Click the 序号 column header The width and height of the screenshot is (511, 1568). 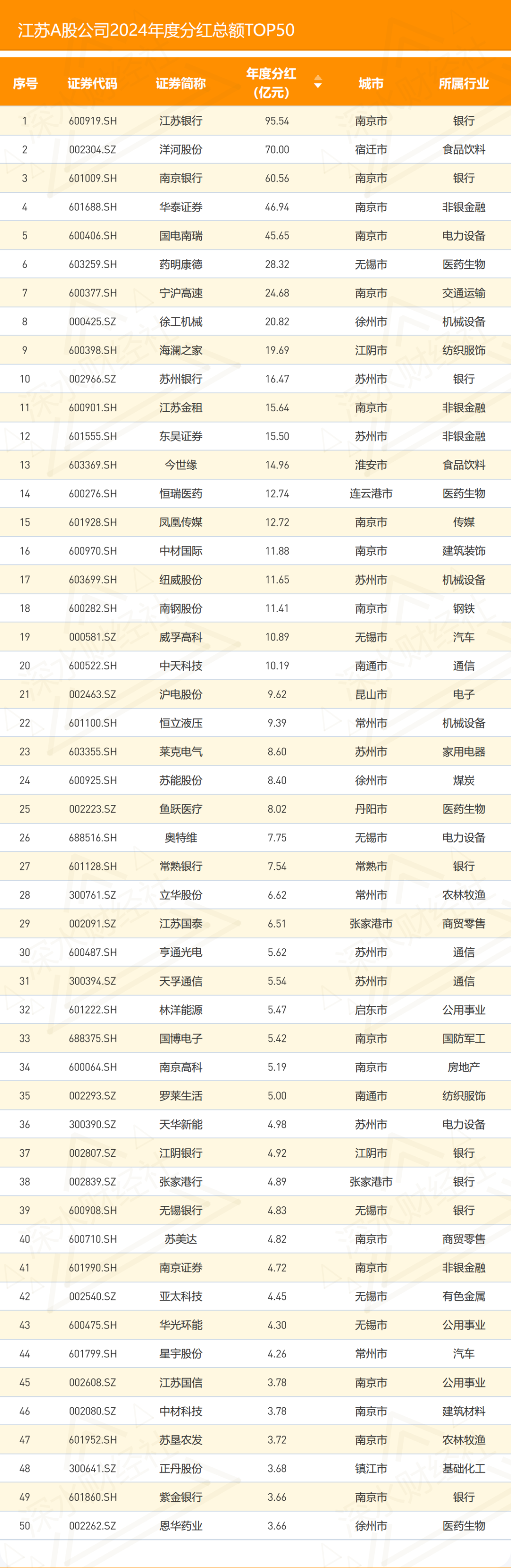(x=25, y=83)
